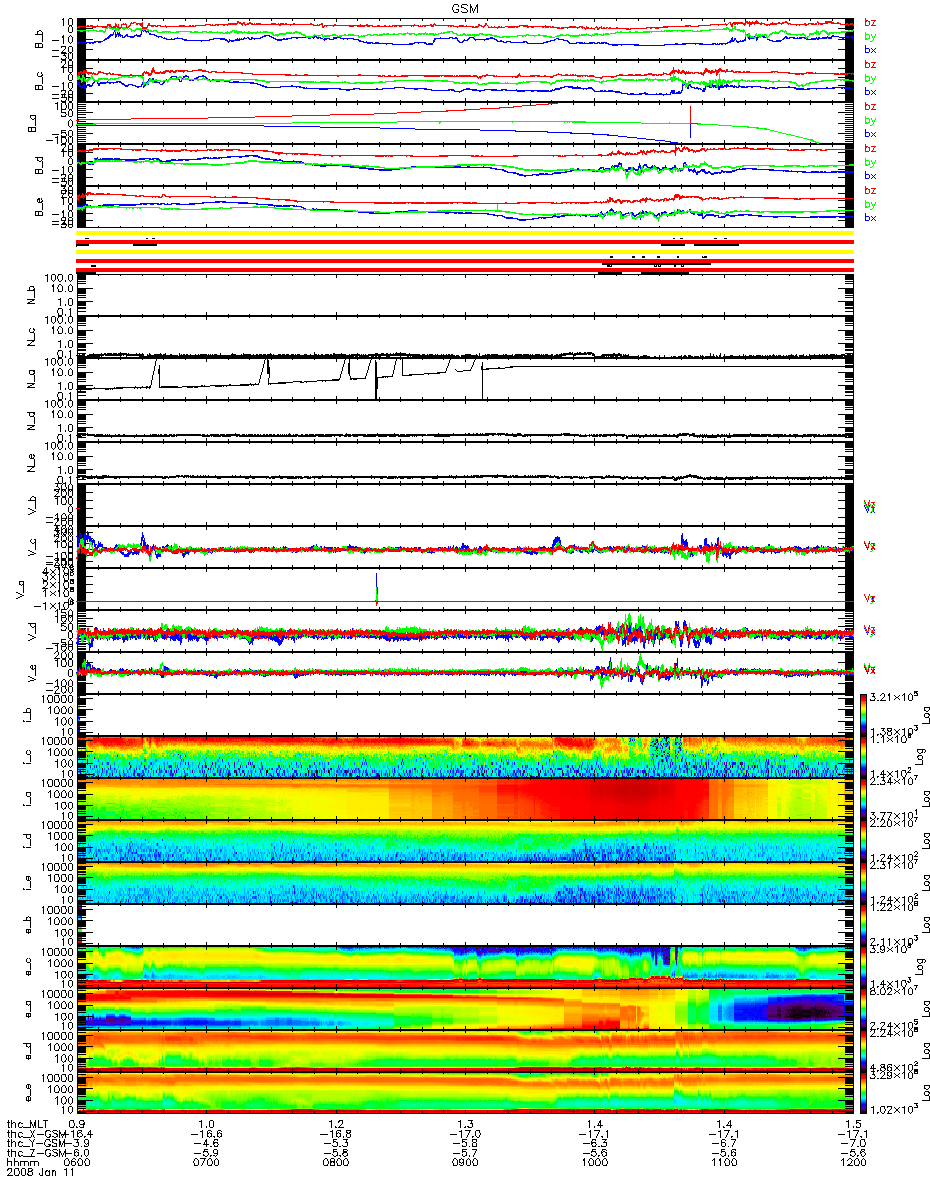Click the 1000 time tick label

click(x=594, y=1163)
